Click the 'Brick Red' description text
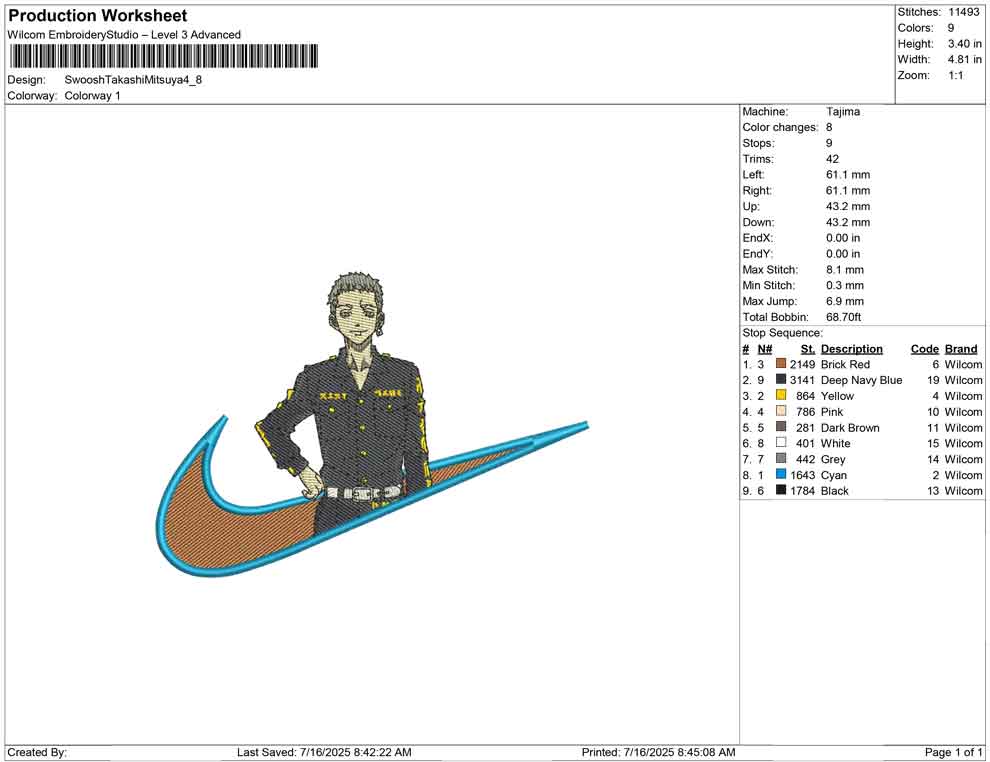990x762 pixels. tap(845, 364)
